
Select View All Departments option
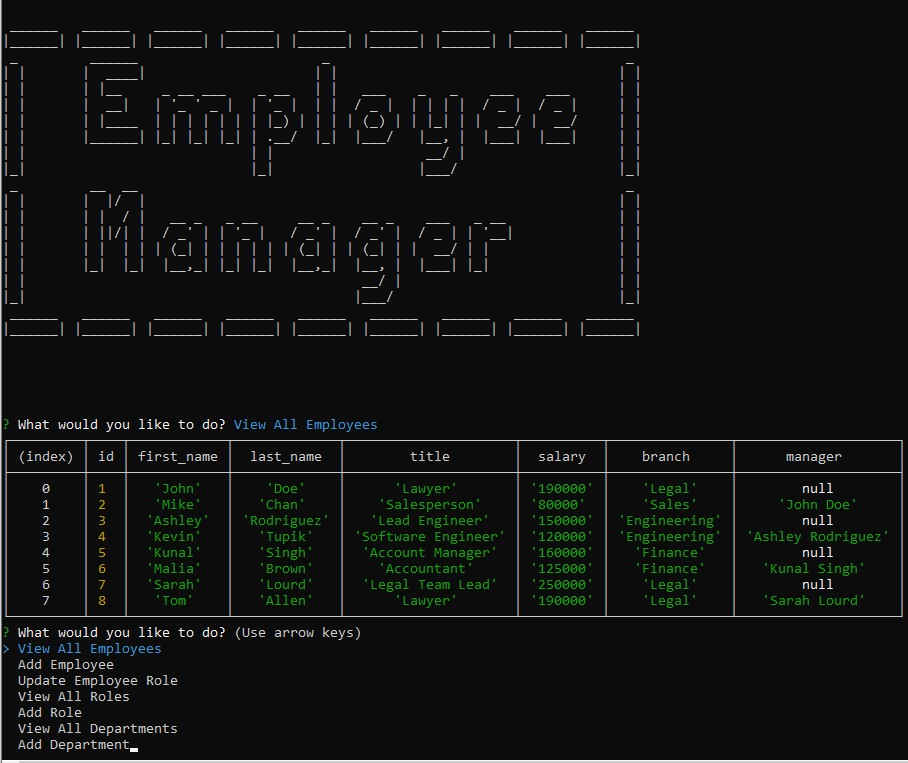(97, 729)
